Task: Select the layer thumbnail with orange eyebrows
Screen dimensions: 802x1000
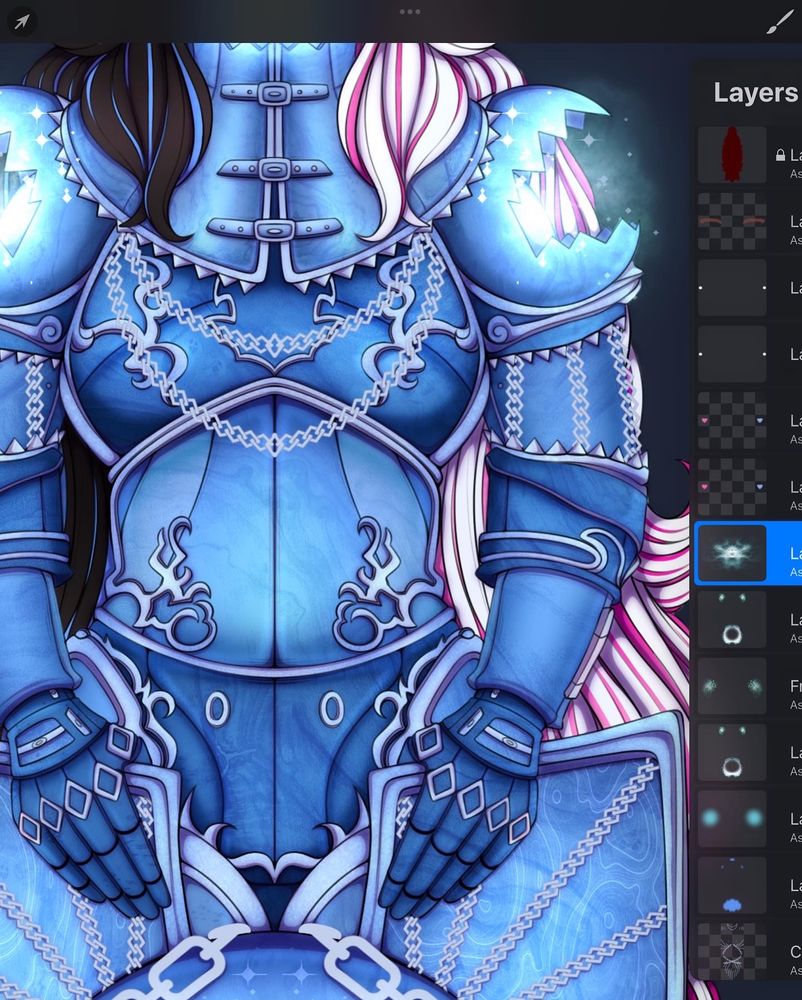Action: tap(732, 221)
